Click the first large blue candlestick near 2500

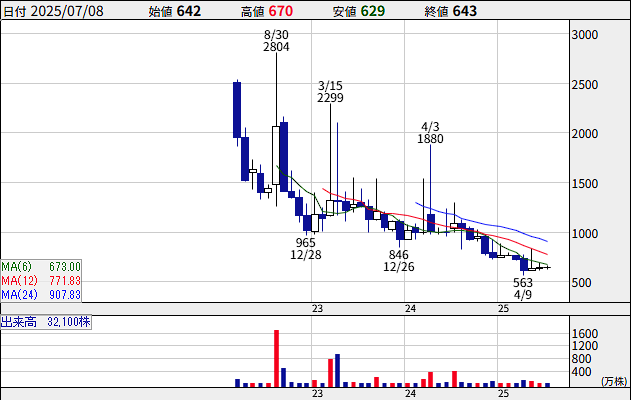click(x=237, y=109)
